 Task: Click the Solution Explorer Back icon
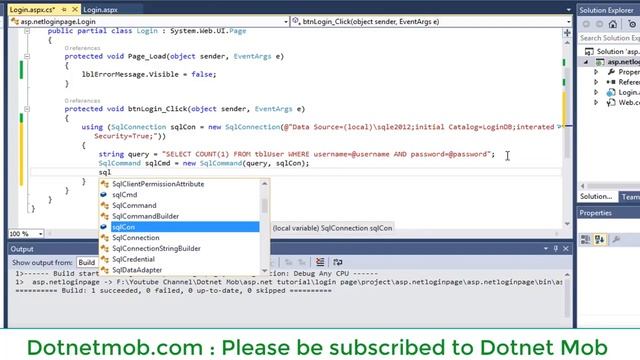(586, 24)
